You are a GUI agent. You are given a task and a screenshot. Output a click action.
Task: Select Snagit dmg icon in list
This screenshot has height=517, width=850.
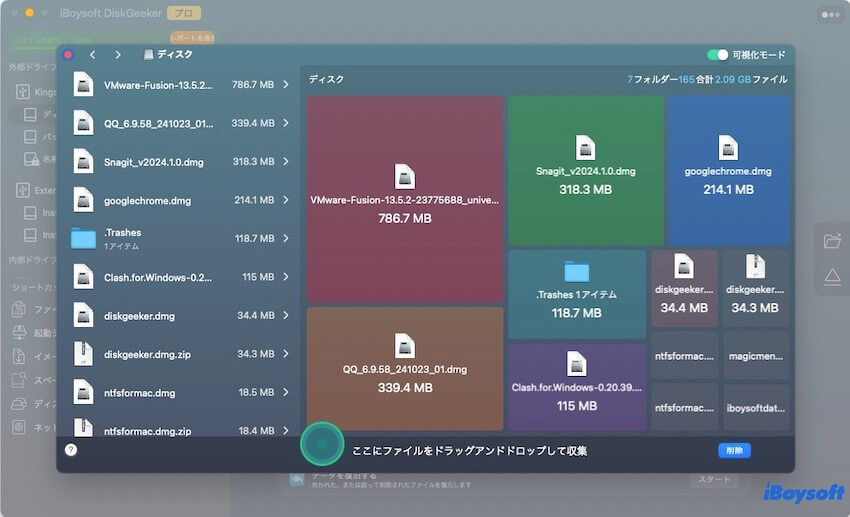click(x=83, y=161)
